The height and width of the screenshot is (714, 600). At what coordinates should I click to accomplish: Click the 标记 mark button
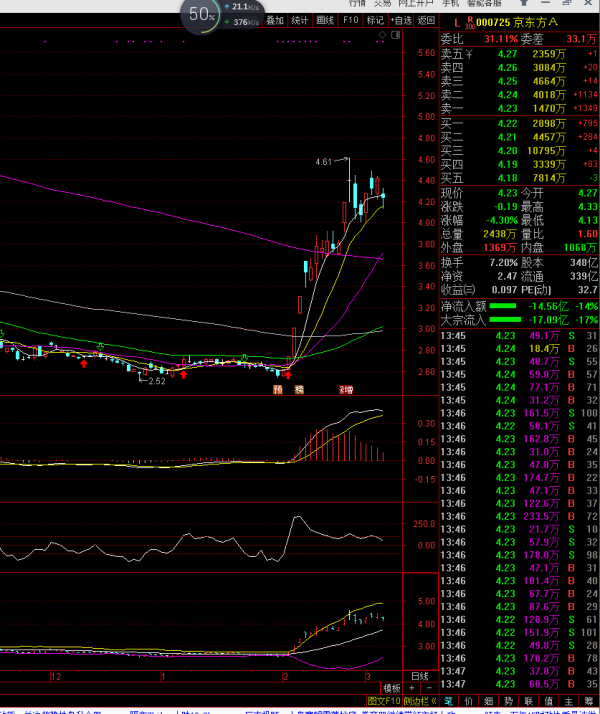pyautogui.click(x=375, y=20)
